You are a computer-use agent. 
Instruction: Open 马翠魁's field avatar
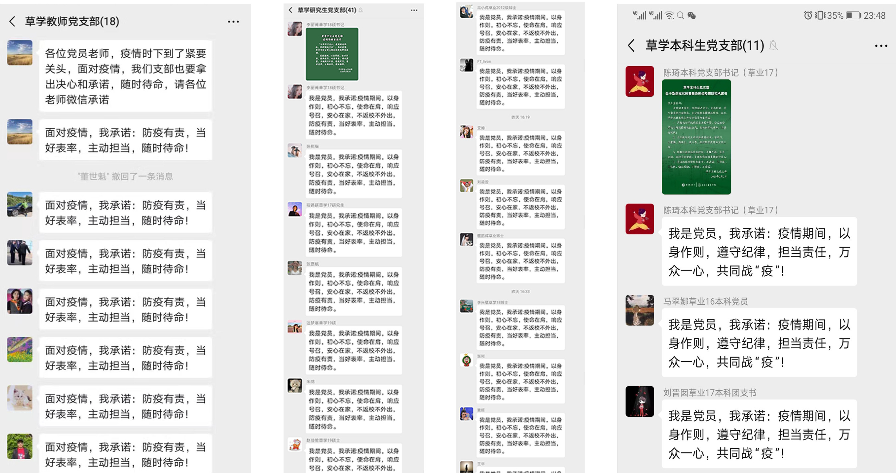click(x=640, y=310)
